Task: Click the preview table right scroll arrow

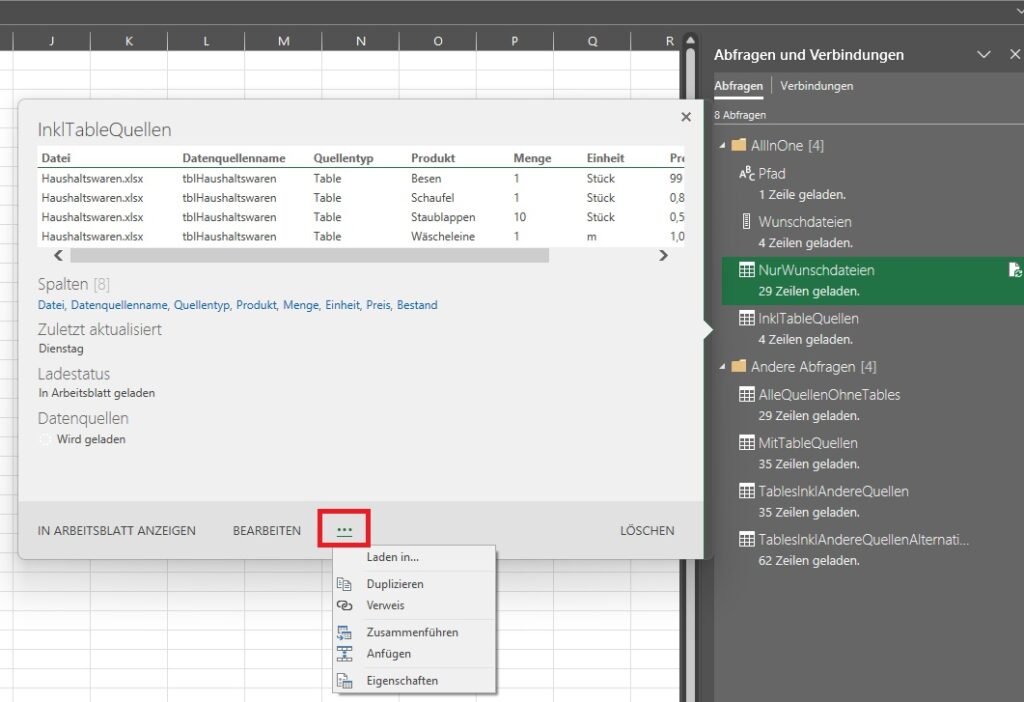Action: 664,255
